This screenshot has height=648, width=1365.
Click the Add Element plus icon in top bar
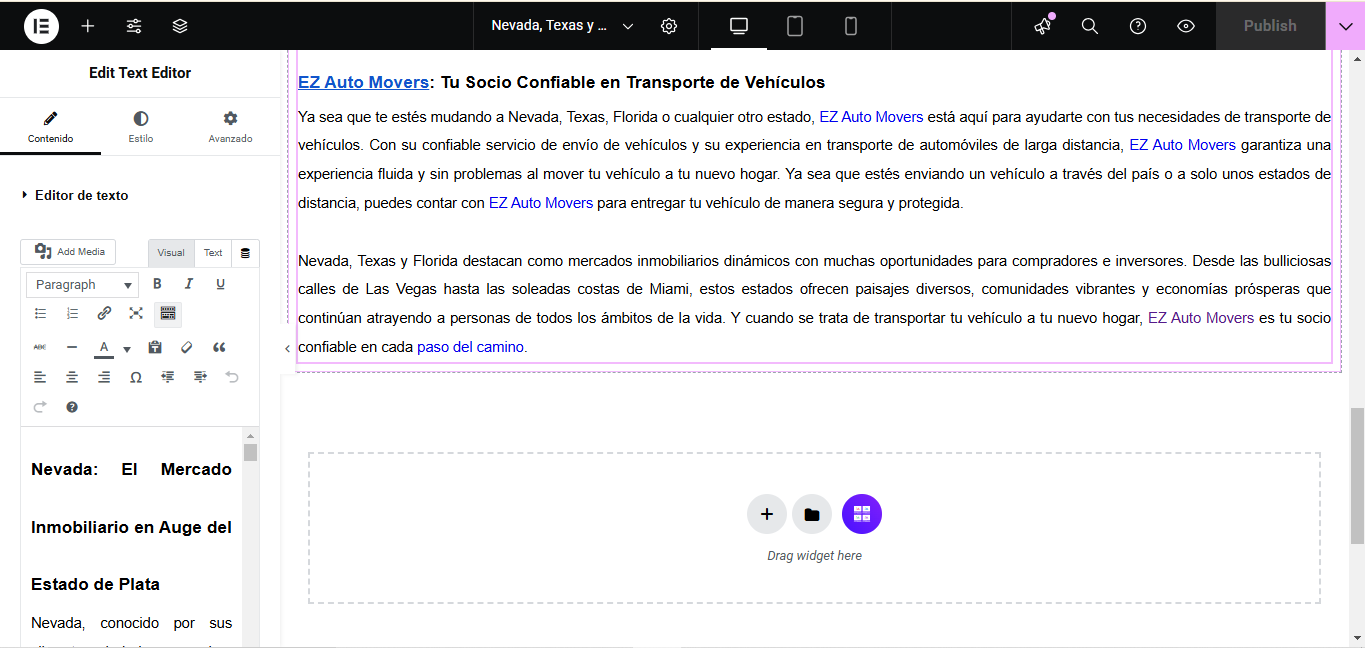88,26
